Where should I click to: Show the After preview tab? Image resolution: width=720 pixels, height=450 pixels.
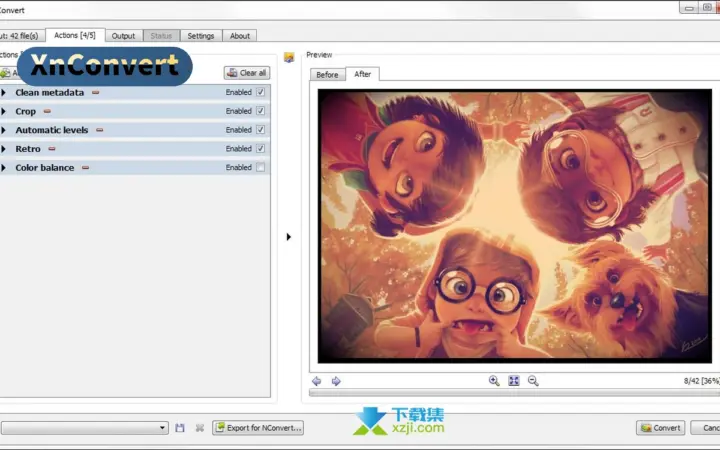click(x=362, y=74)
